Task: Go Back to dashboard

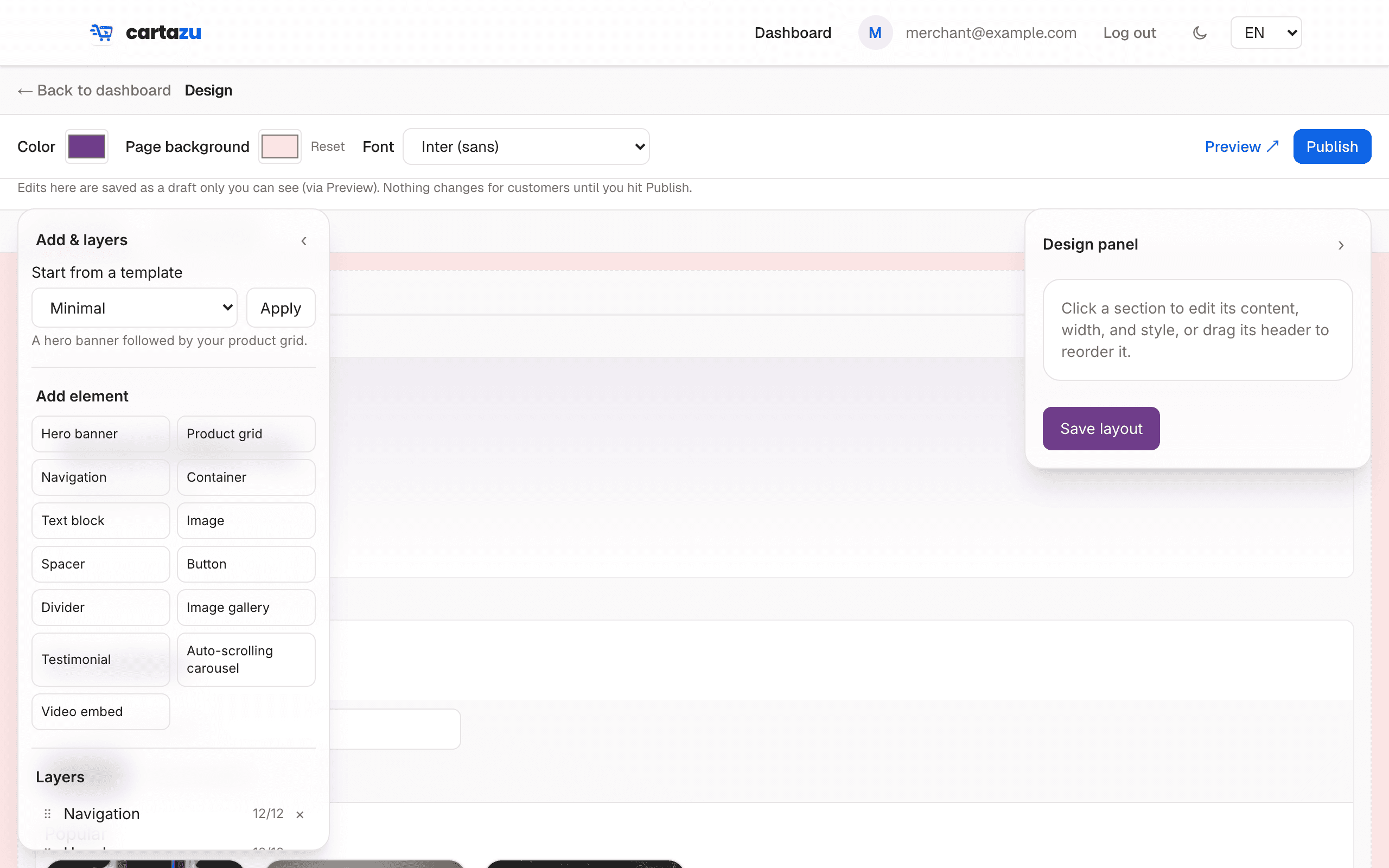Action: (x=94, y=90)
